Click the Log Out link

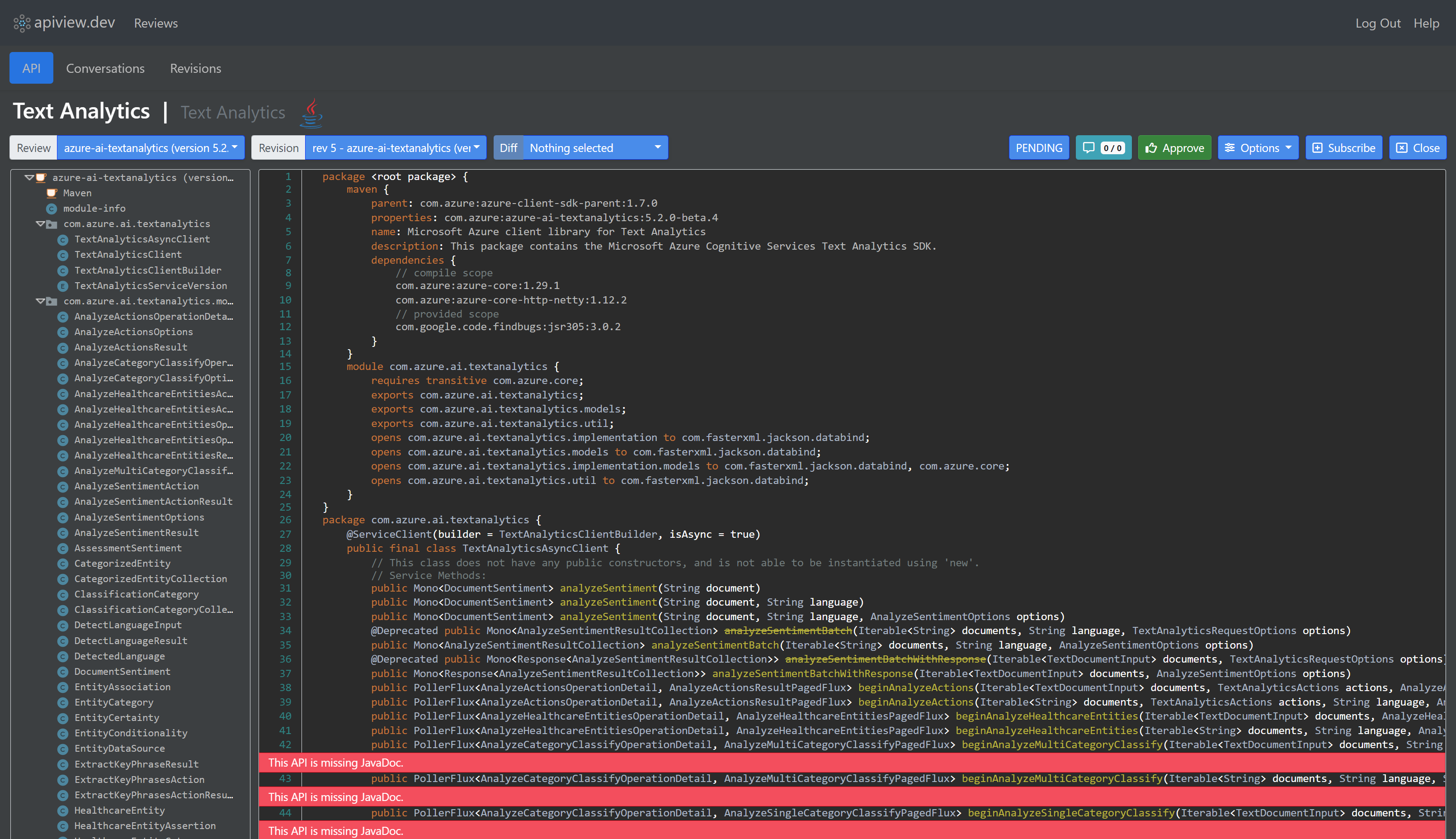point(1378,23)
